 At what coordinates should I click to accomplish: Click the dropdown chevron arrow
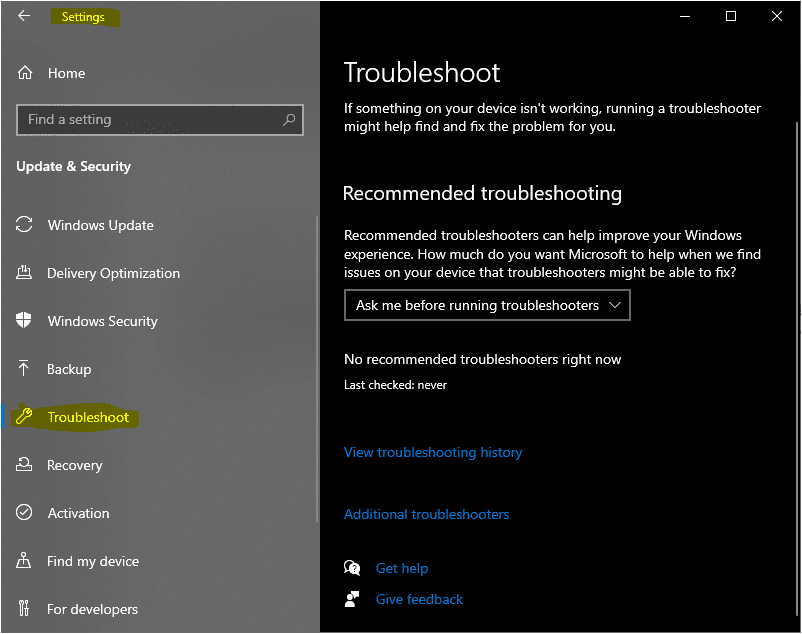tap(615, 305)
